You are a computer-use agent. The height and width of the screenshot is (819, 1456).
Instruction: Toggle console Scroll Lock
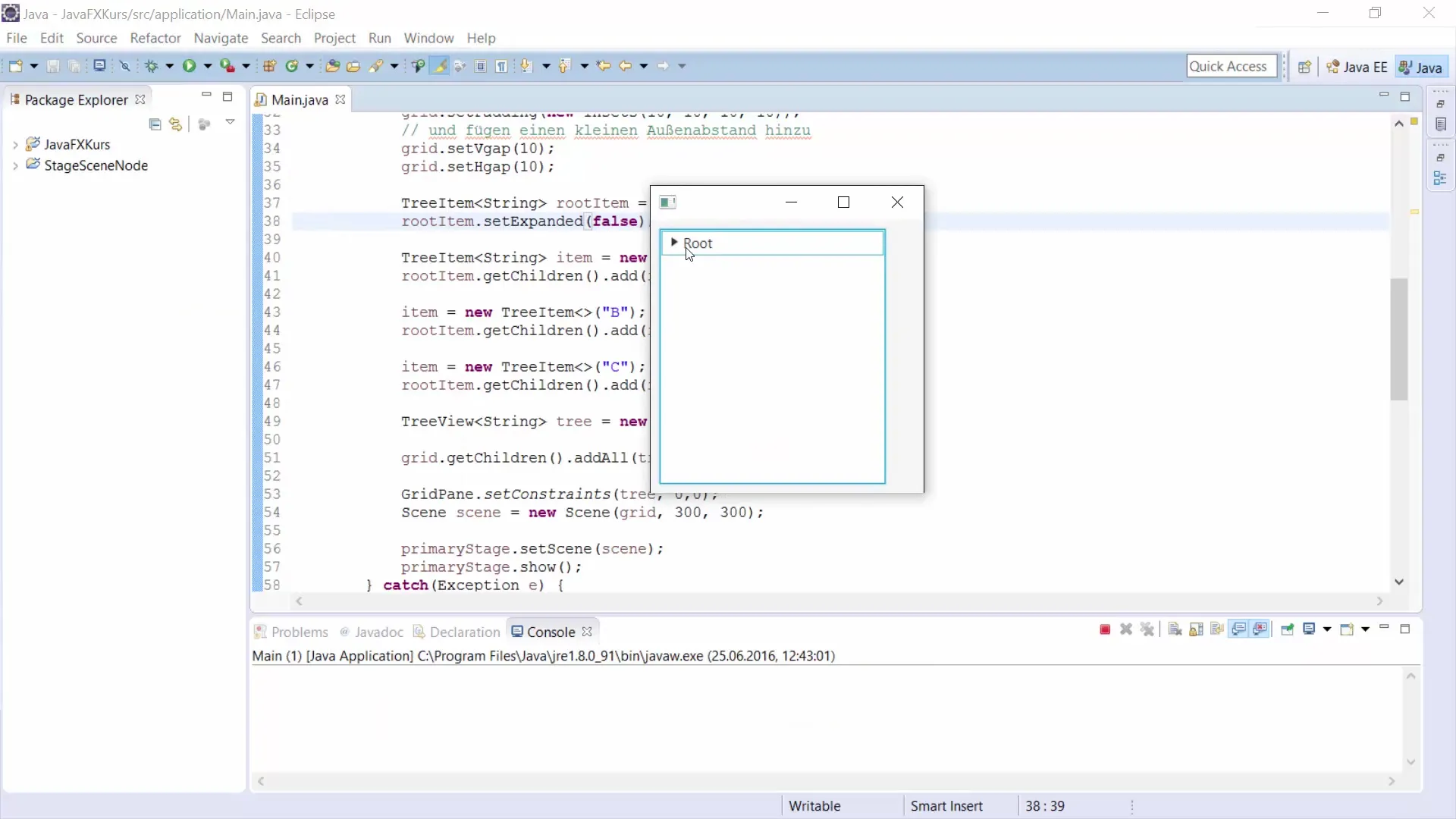click(1196, 629)
